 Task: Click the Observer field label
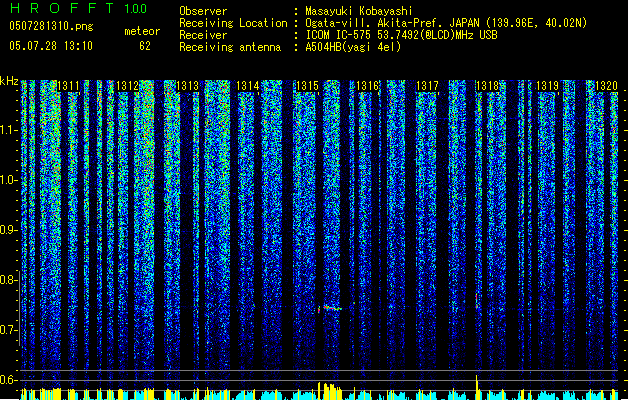coord(203,11)
